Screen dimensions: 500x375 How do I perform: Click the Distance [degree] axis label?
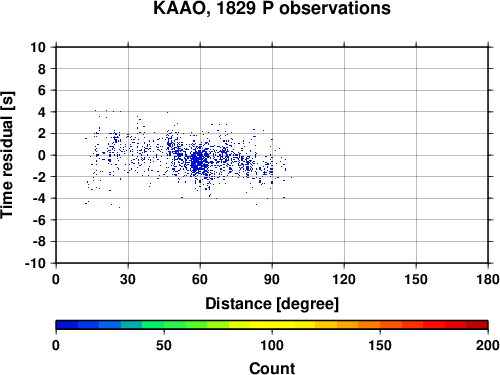click(x=272, y=304)
